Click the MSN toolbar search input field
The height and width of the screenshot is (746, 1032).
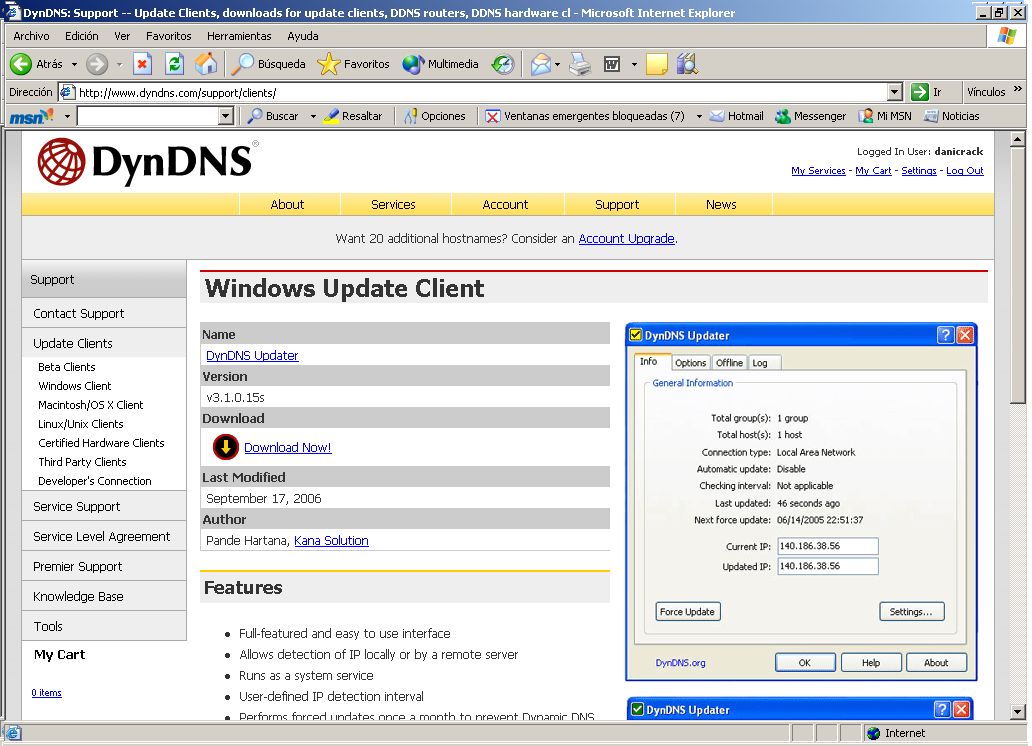click(148, 117)
